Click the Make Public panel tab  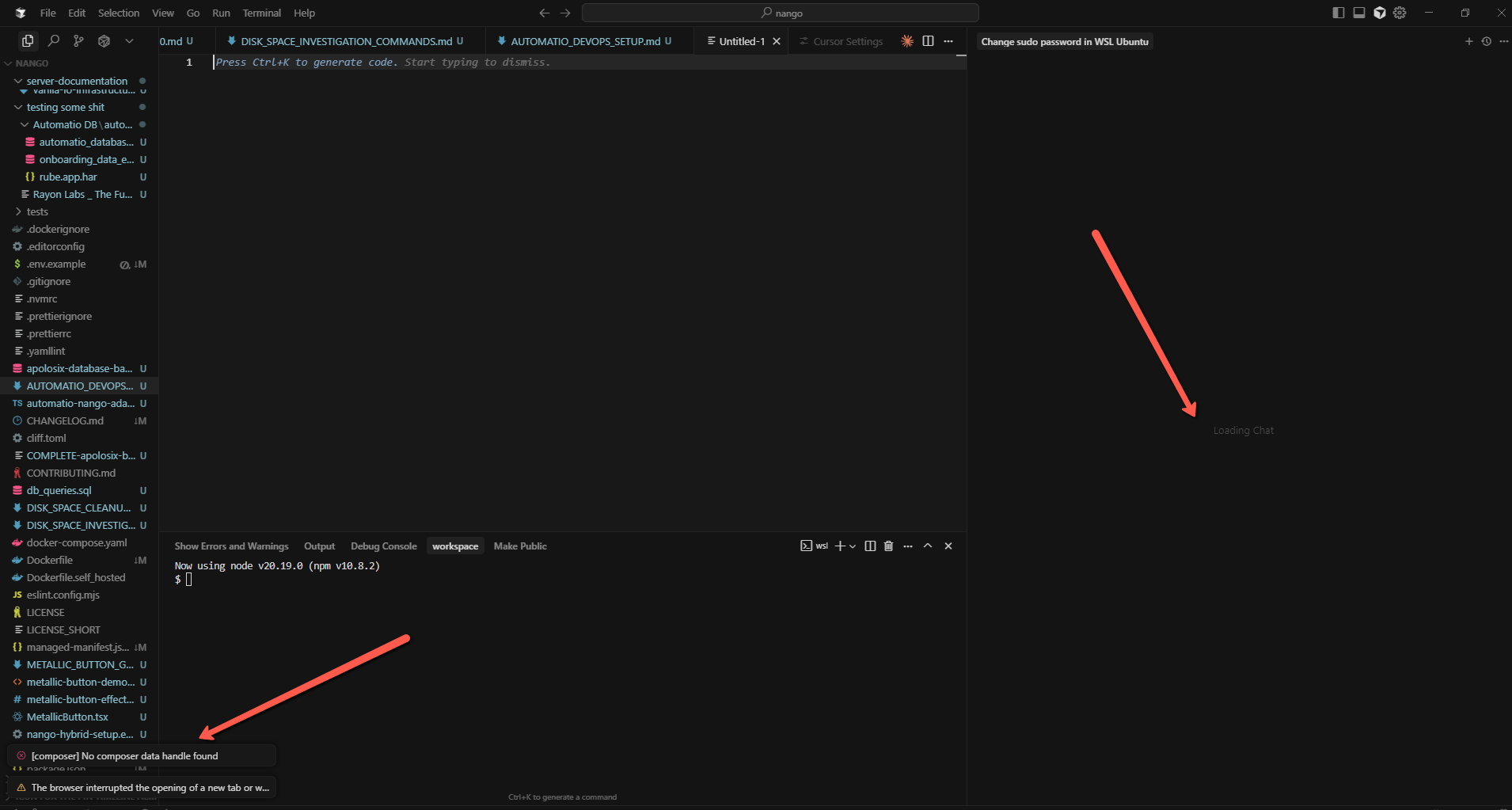(x=520, y=546)
